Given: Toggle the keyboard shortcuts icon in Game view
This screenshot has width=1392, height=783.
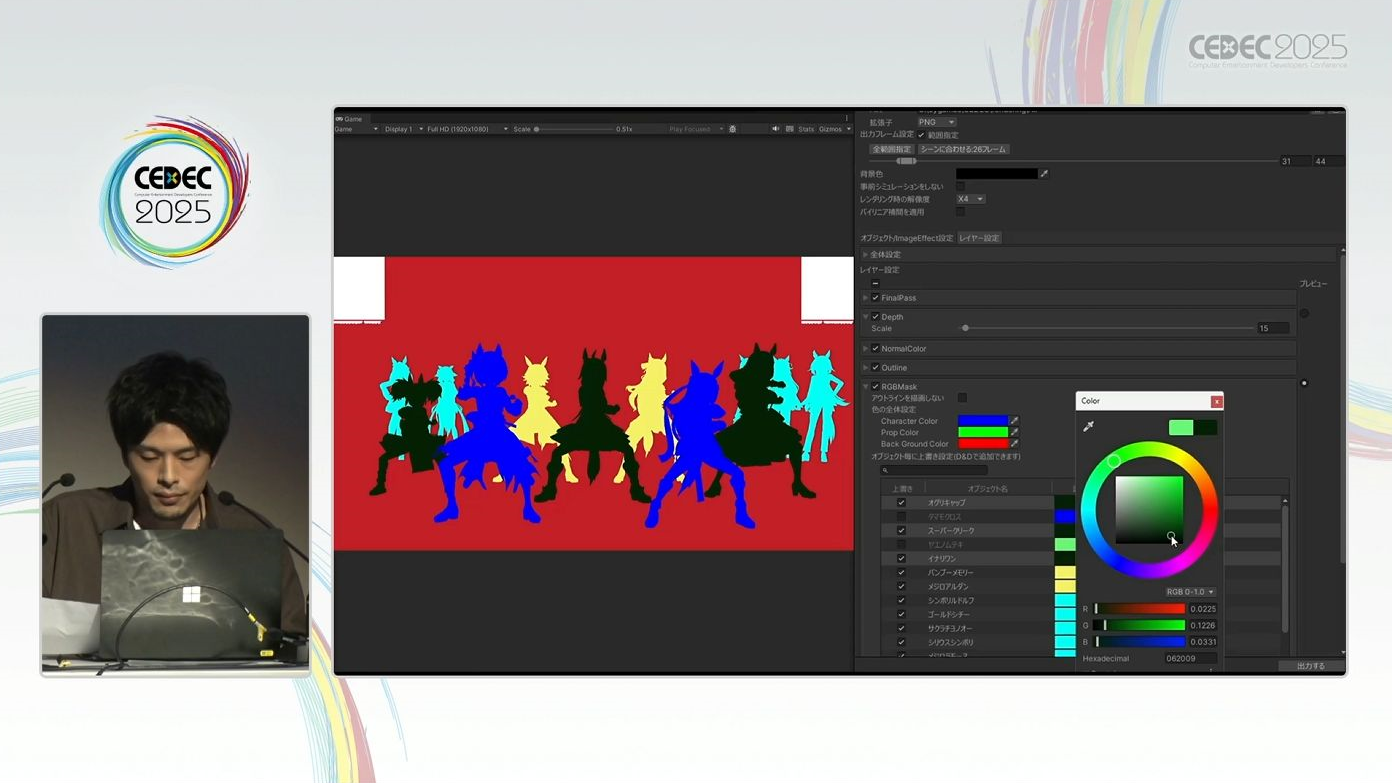Looking at the screenshot, I should point(789,129).
